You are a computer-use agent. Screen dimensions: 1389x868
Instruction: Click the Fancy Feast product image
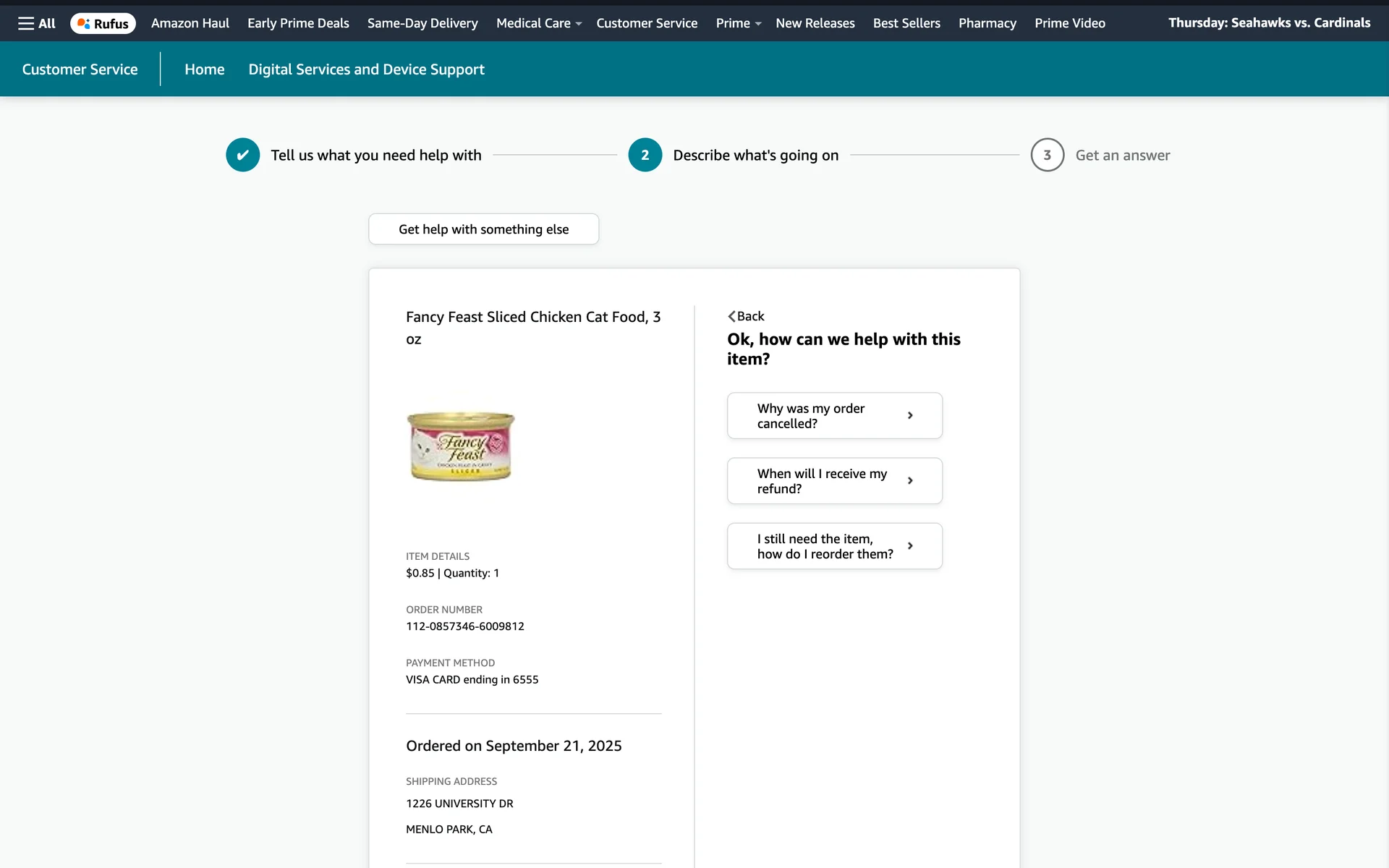[461, 446]
